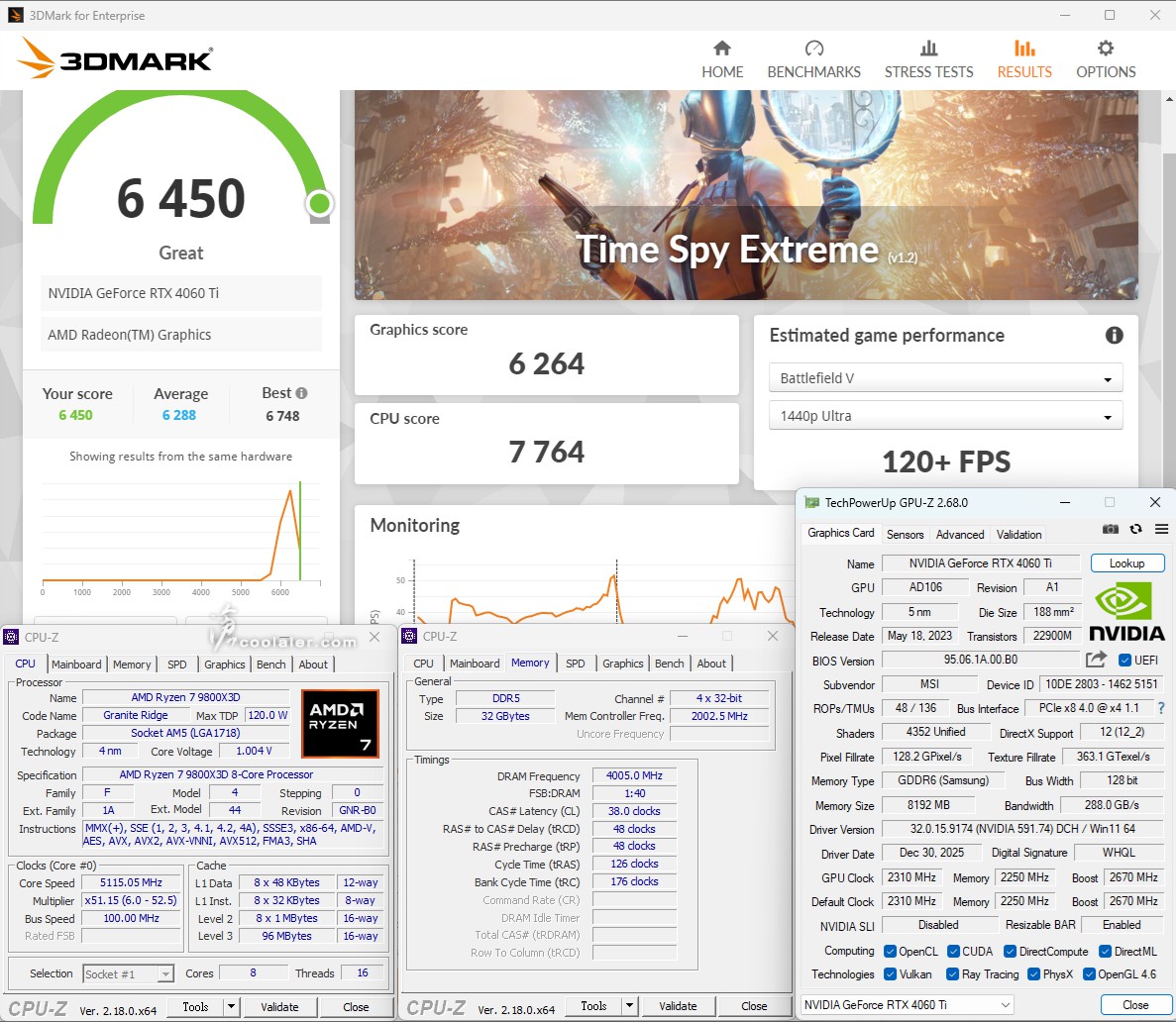
Task: Click Tools button in left CPU-Z
Action: pos(195,1007)
